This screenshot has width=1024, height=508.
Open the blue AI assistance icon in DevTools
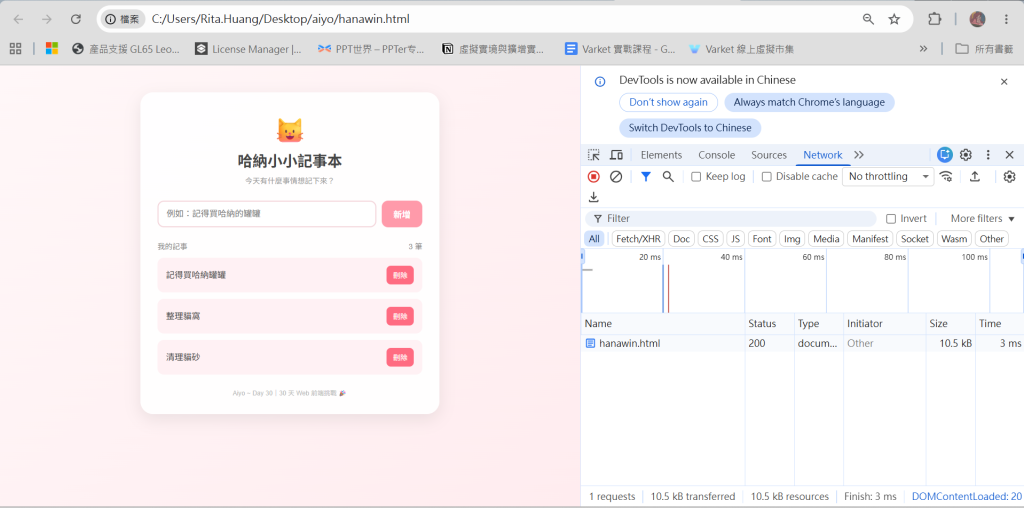point(944,155)
